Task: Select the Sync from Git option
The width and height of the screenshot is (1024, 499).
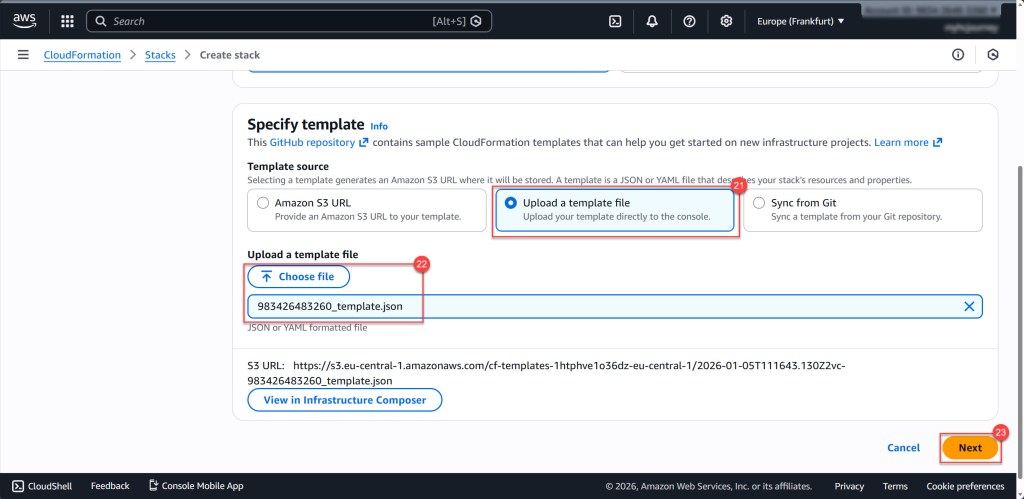Action: [x=757, y=203]
